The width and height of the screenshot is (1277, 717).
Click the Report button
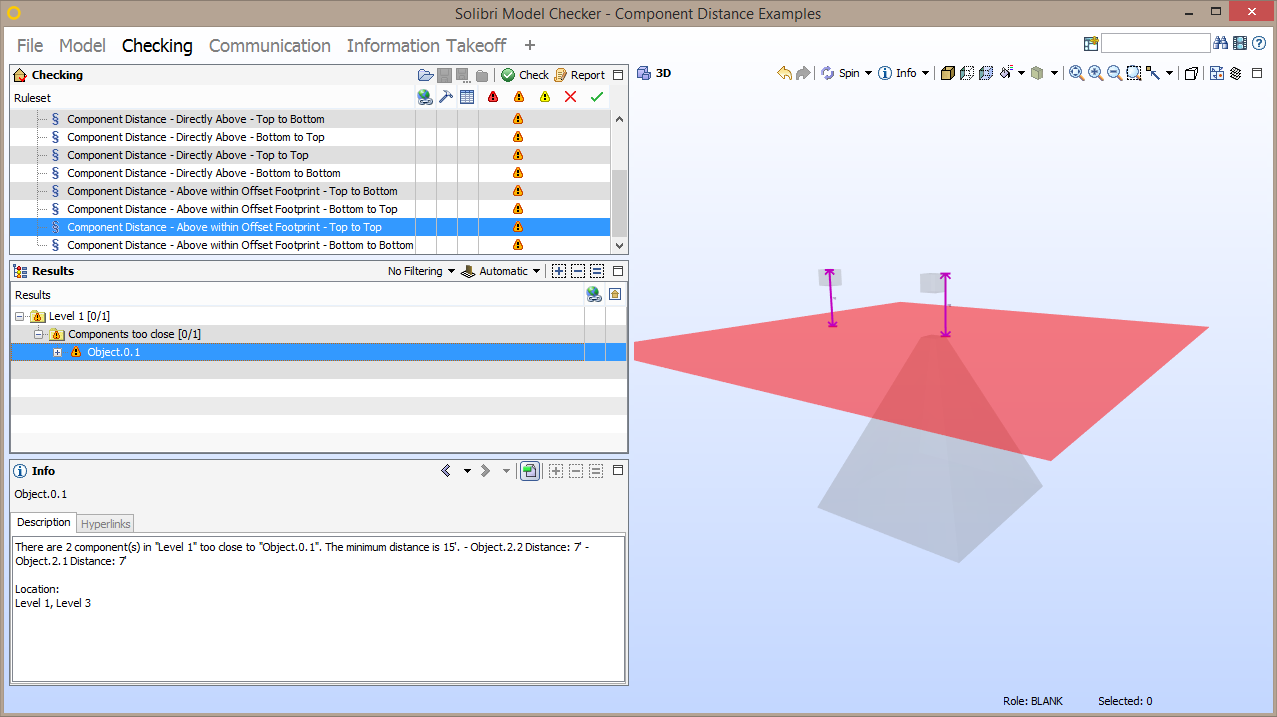pyautogui.click(x=579, y=75)
